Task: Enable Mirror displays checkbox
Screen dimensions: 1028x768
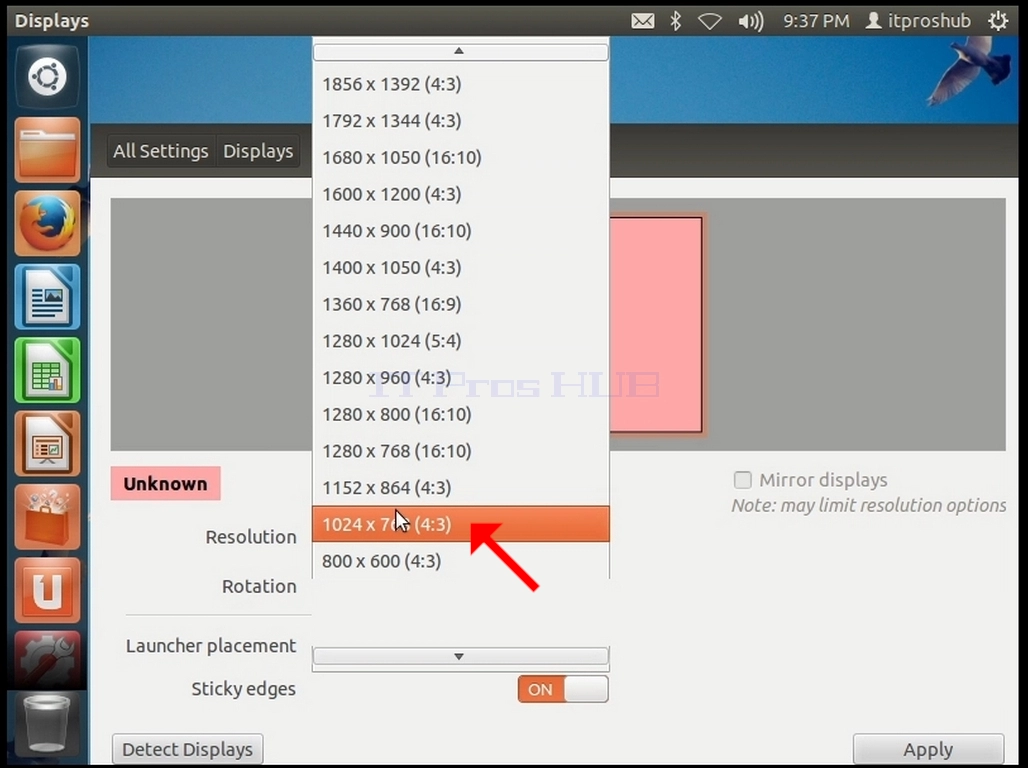Action: coord(743,480)
